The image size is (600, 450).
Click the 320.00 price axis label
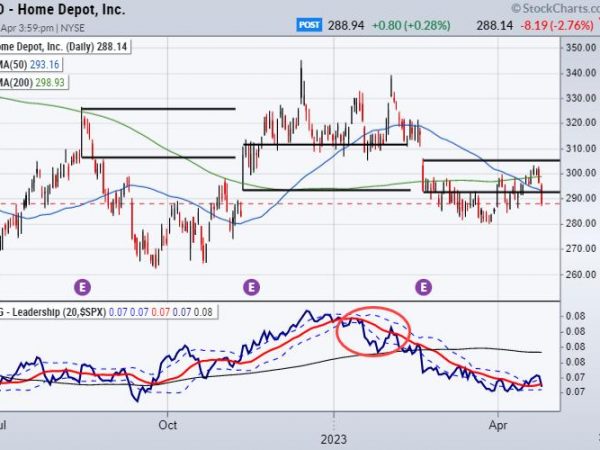(x=581, y=123)
